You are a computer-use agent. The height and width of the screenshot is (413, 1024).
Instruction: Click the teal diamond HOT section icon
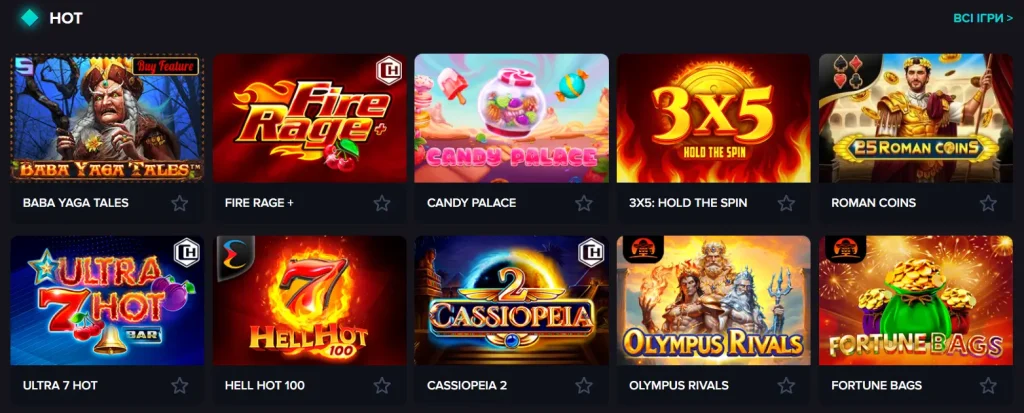point(29,18)
